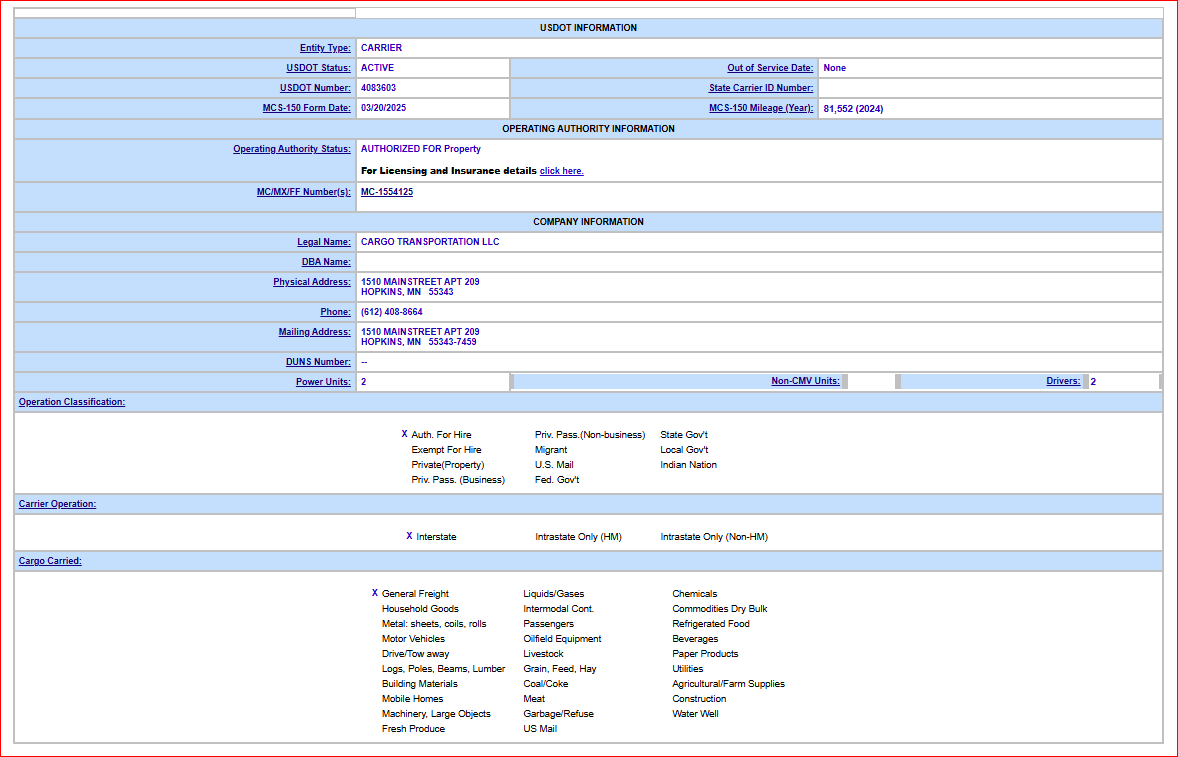Click the Drivers label link
The width and height of the screenshot is (1178, 757).
point(1063,382)
